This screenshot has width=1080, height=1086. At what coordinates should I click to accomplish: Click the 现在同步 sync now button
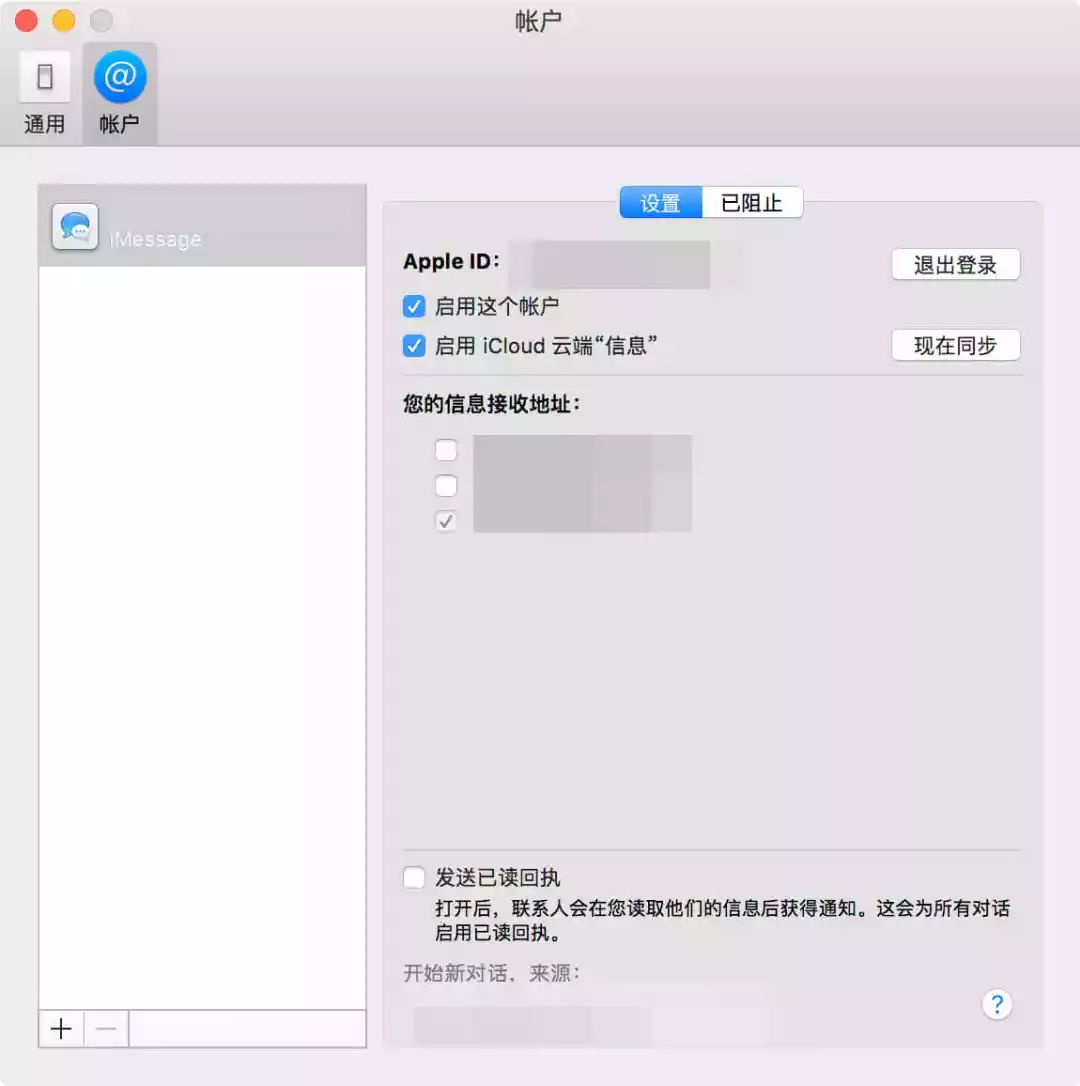pos(955,345)
